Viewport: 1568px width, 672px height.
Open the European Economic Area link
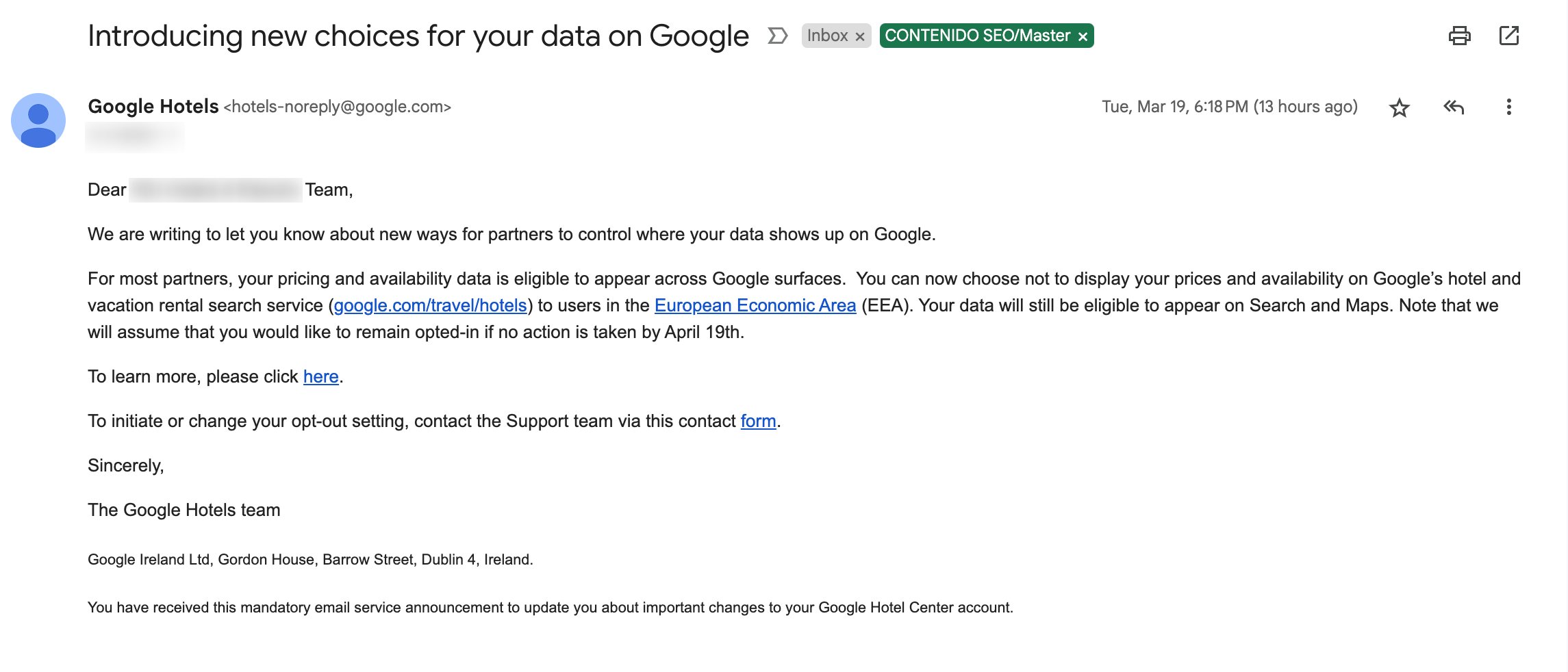pyautogui.click(x=755, y=306)
